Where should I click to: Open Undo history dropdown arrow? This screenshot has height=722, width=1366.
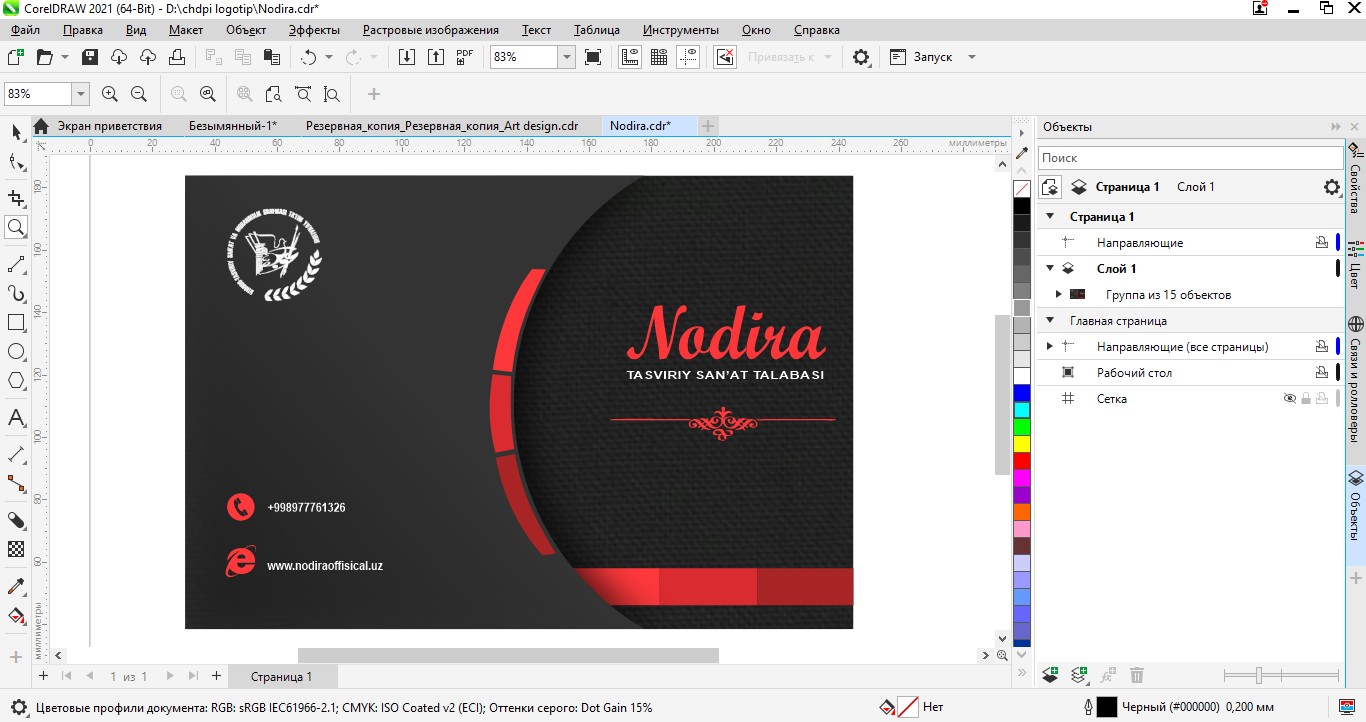pyautogui.click(x=328, y=57)
